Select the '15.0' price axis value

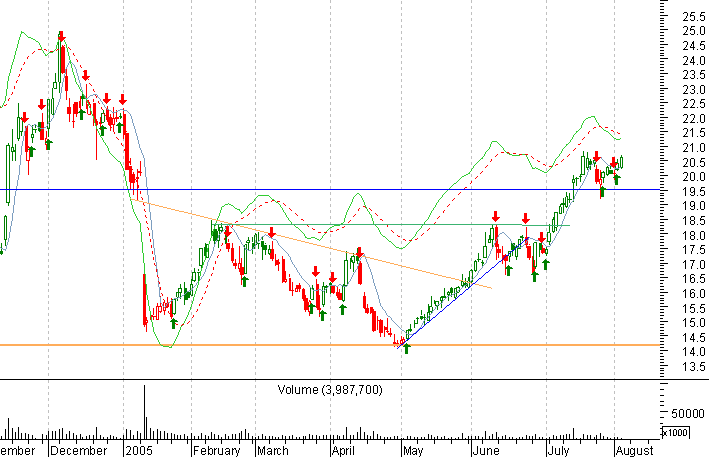(x=693, y=323)
